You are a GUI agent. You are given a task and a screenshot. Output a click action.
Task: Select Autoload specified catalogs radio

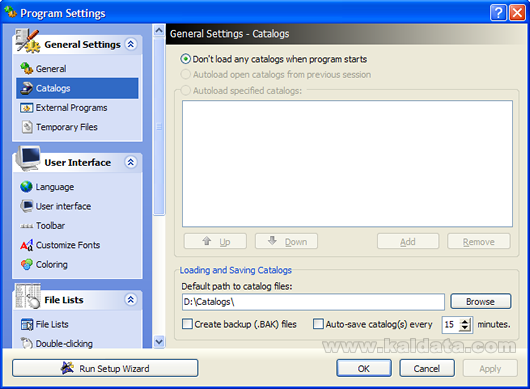pos(186,91)
